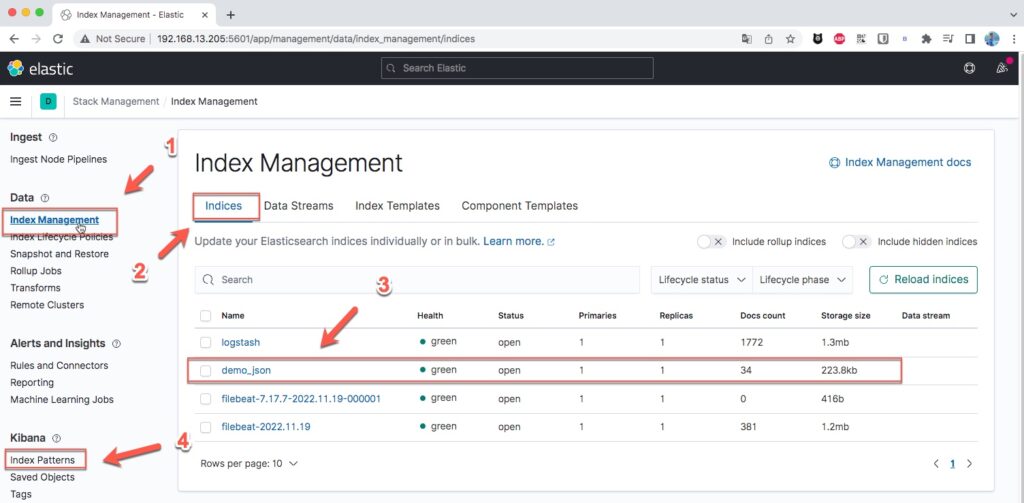Open Index Patterns under Kibana
The image size is (1024, 503).
(42, 461)
